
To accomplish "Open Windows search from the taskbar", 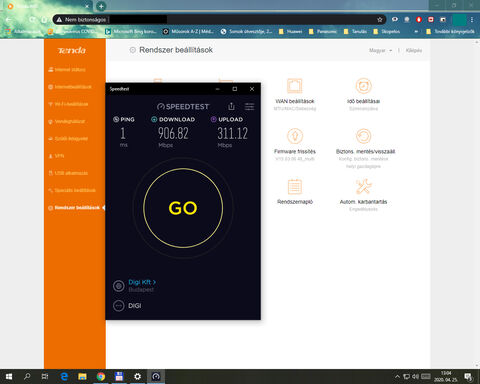I will [x=27, y=377].
